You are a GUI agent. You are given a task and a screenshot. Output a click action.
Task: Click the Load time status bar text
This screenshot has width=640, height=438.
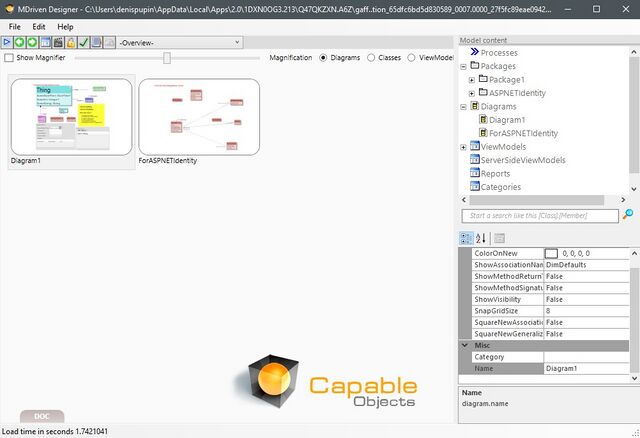pyautogui.click(x=55, y=431)
